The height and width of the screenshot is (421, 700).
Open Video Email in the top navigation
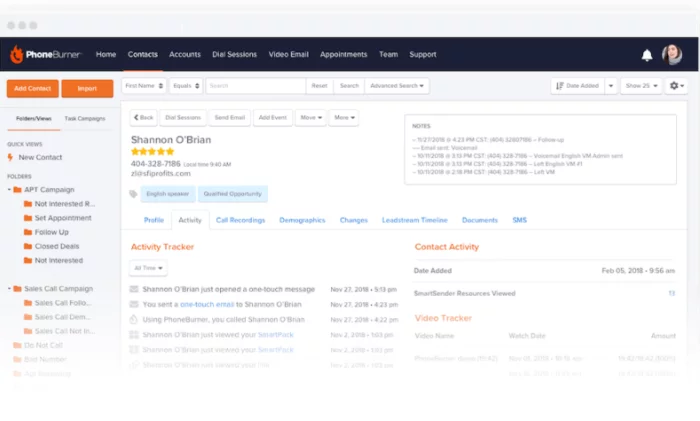[x=288, y=54]
